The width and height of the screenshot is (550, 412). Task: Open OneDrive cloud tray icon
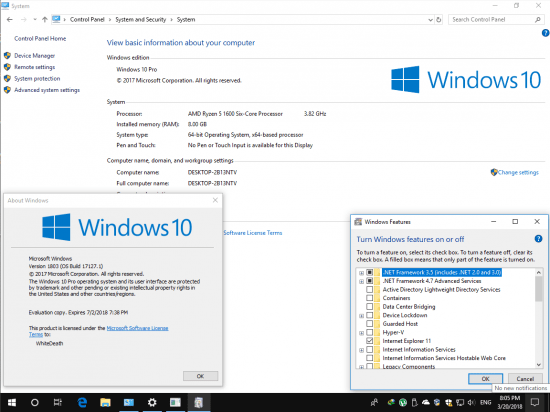pos(425,403)
